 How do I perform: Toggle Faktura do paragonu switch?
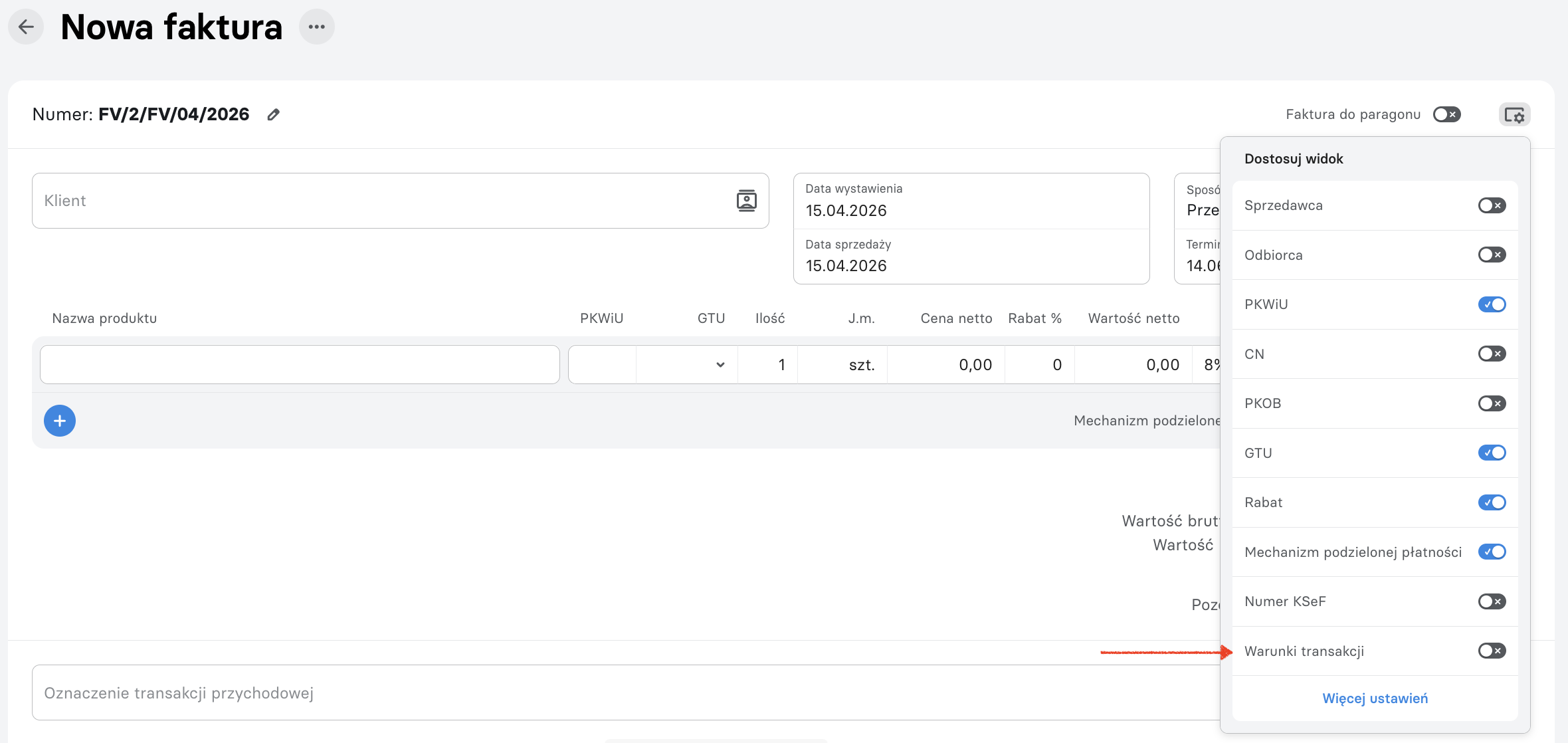1446,114
